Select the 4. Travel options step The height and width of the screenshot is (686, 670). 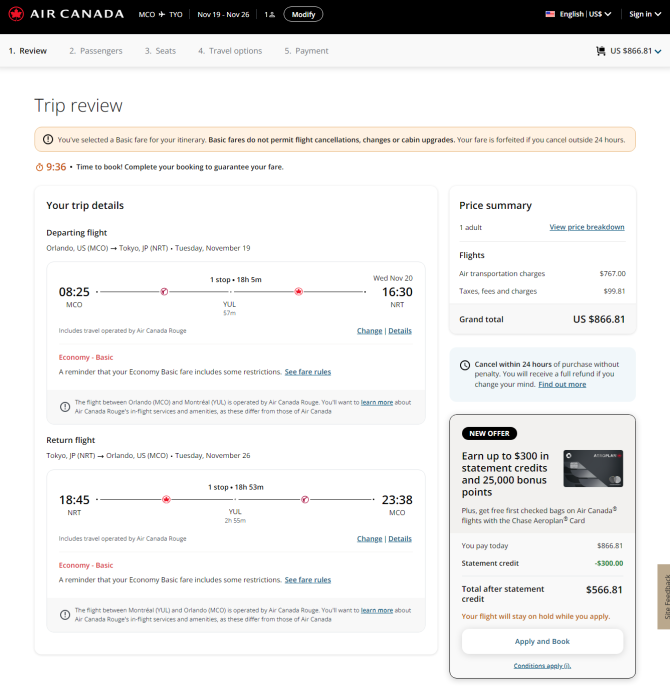[x=230, y=51]
